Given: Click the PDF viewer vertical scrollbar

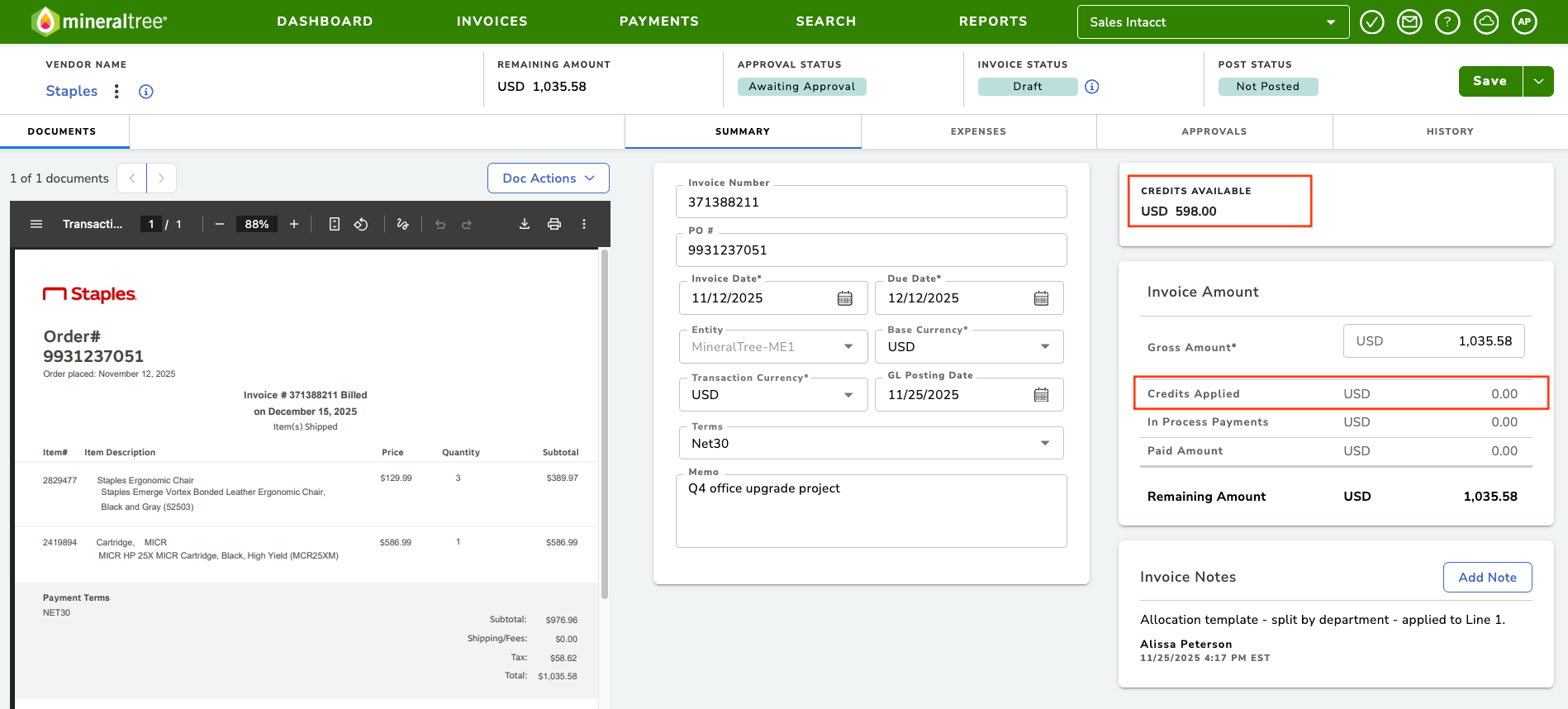Looking at the screenshot, I should coord(605,424).
